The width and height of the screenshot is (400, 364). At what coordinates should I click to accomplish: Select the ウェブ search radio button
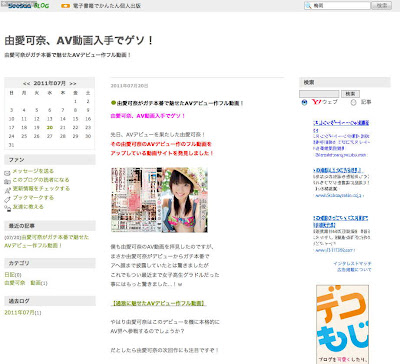(x=304, y=102)
